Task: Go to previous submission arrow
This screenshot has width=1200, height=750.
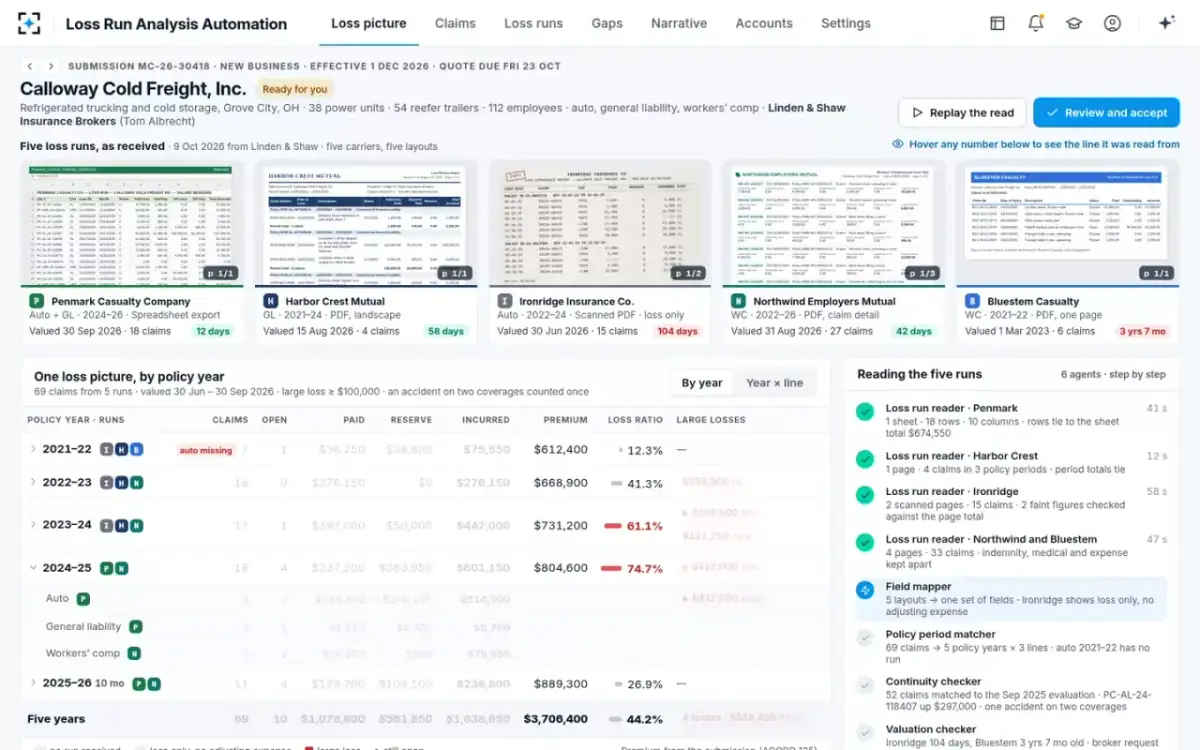Action: (x=30, y=66)
